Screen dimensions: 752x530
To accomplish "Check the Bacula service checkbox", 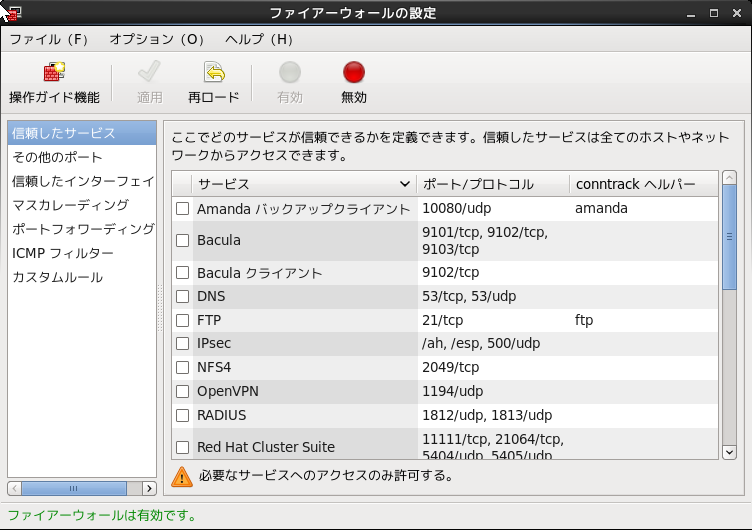I will (182, 240).
